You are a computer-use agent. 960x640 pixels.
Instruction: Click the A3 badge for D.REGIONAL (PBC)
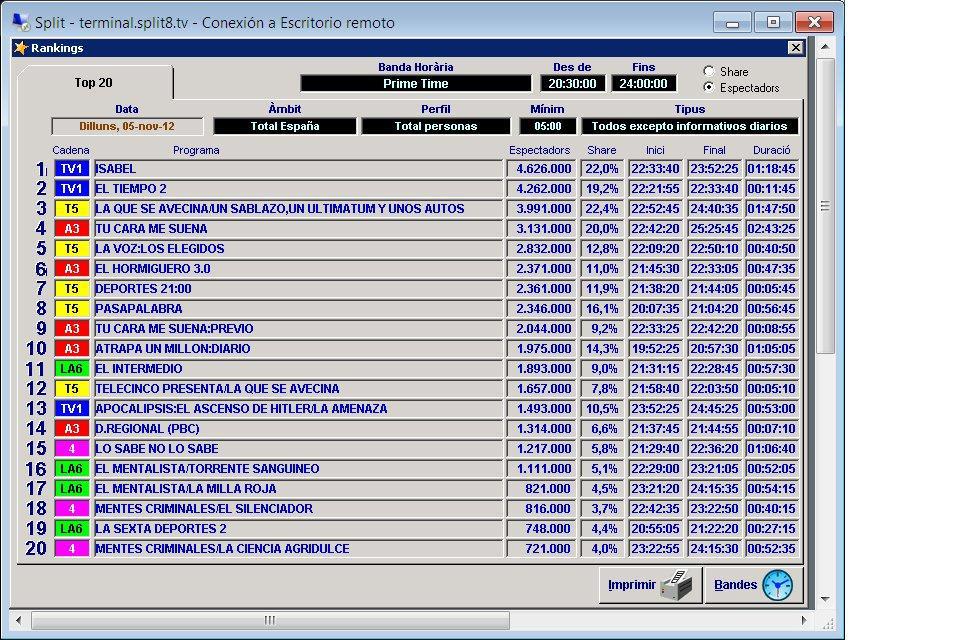tap(72, 429)
